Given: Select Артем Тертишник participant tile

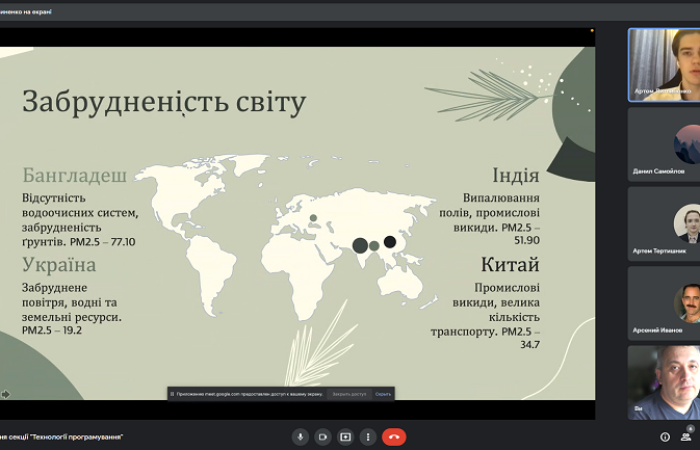Looking at the screenshot, I should pyautogui.click(x=663, y=222).
